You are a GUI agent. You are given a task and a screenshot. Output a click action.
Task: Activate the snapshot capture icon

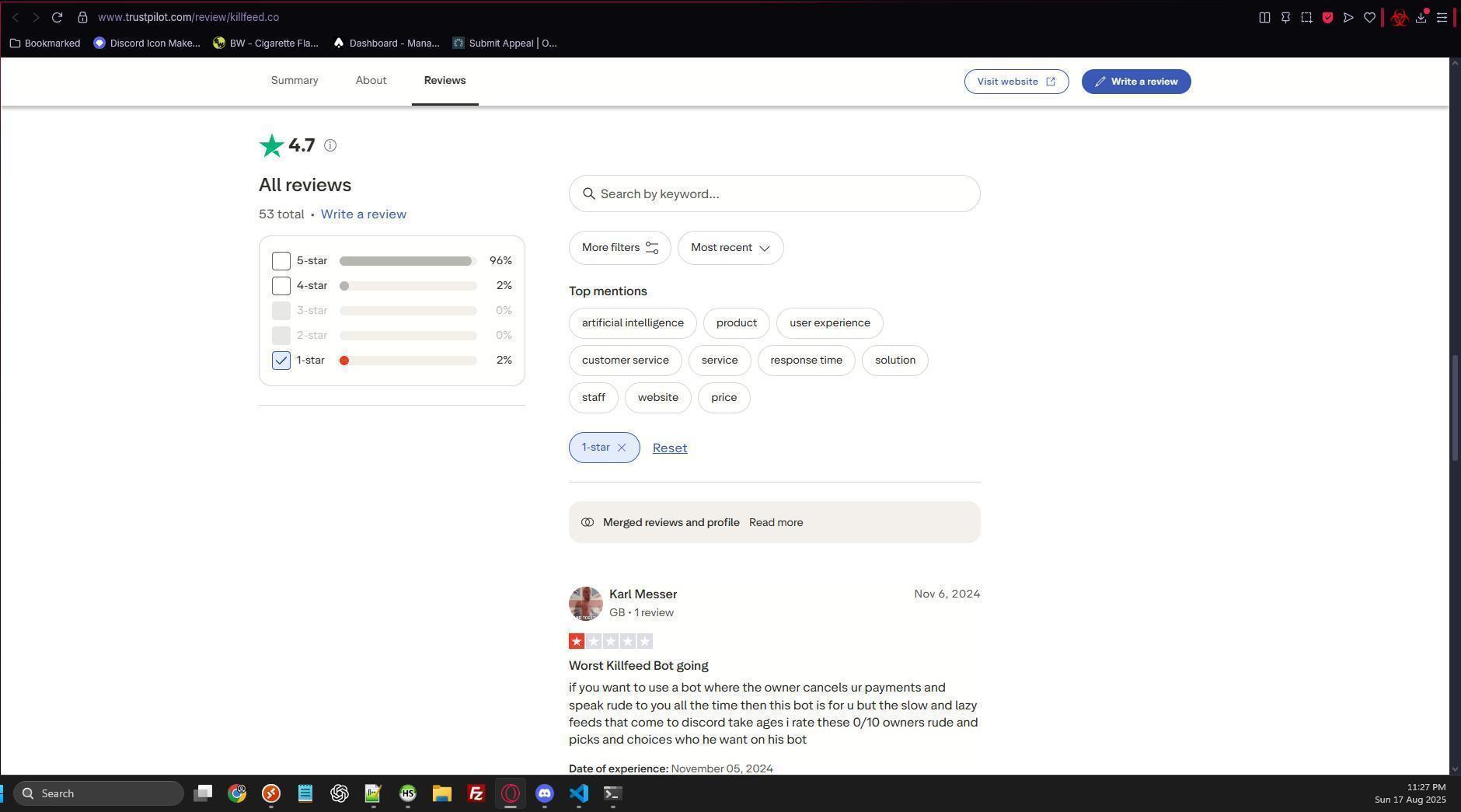(x=1306, y=17)
